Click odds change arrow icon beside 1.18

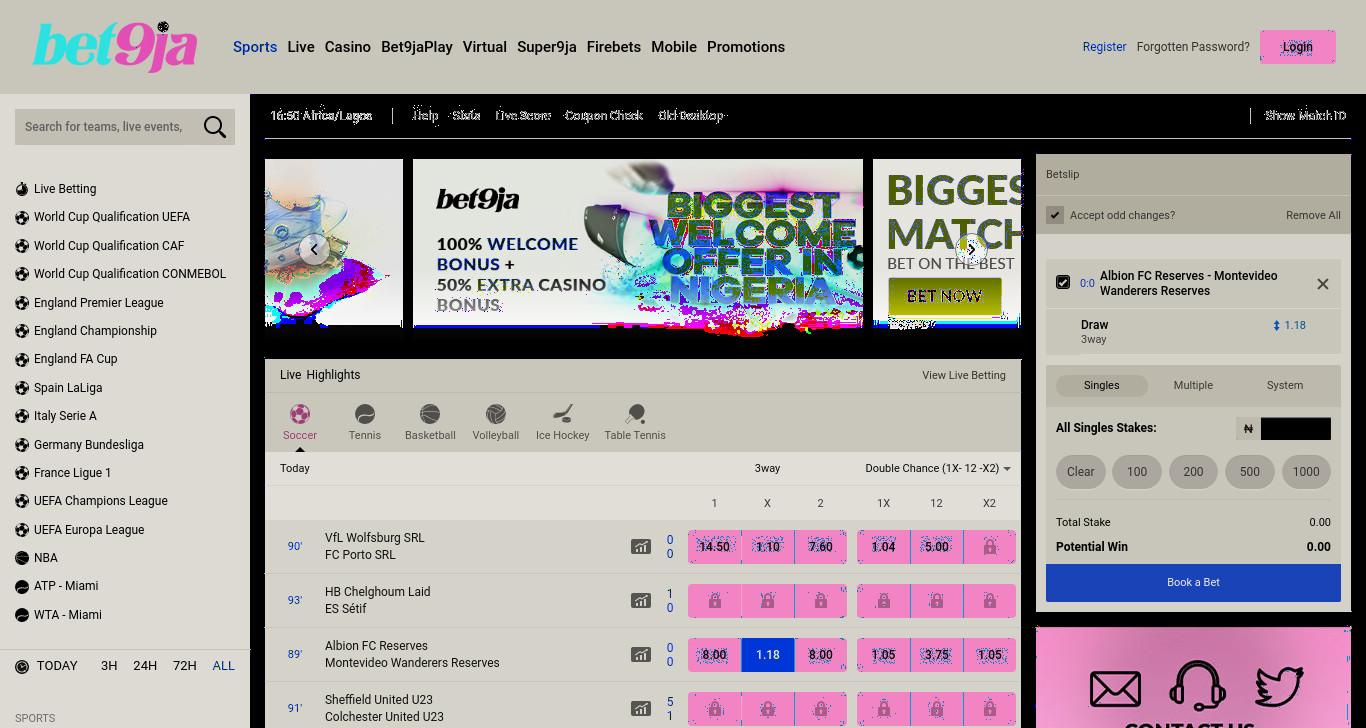1276,326
